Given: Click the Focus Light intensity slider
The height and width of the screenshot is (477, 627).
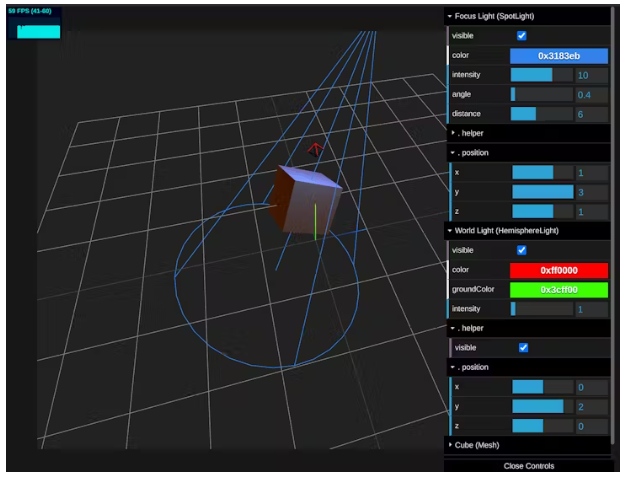Looking at the screenshot, I should 541,75.
